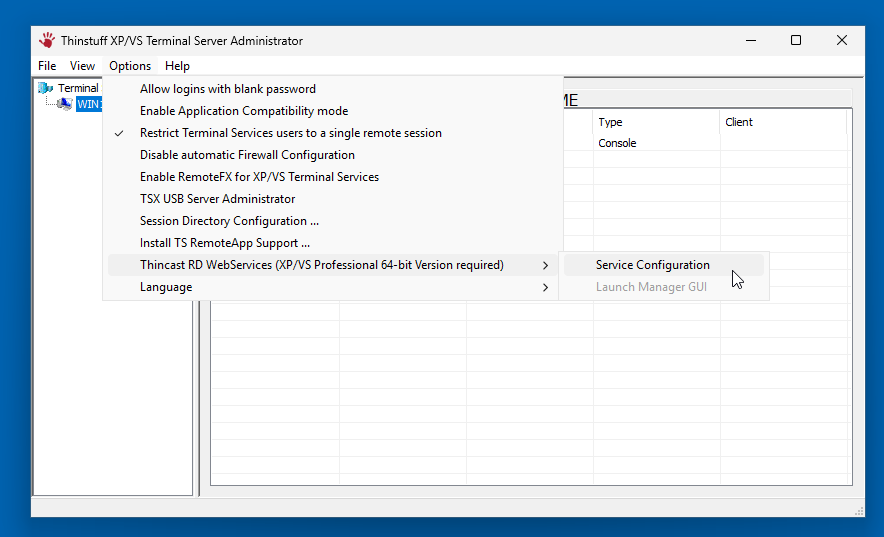The width and height of the screenshot is (884, 537).
Task: Uncheck Restrict users to a single remote session
Action: point(333,133)
